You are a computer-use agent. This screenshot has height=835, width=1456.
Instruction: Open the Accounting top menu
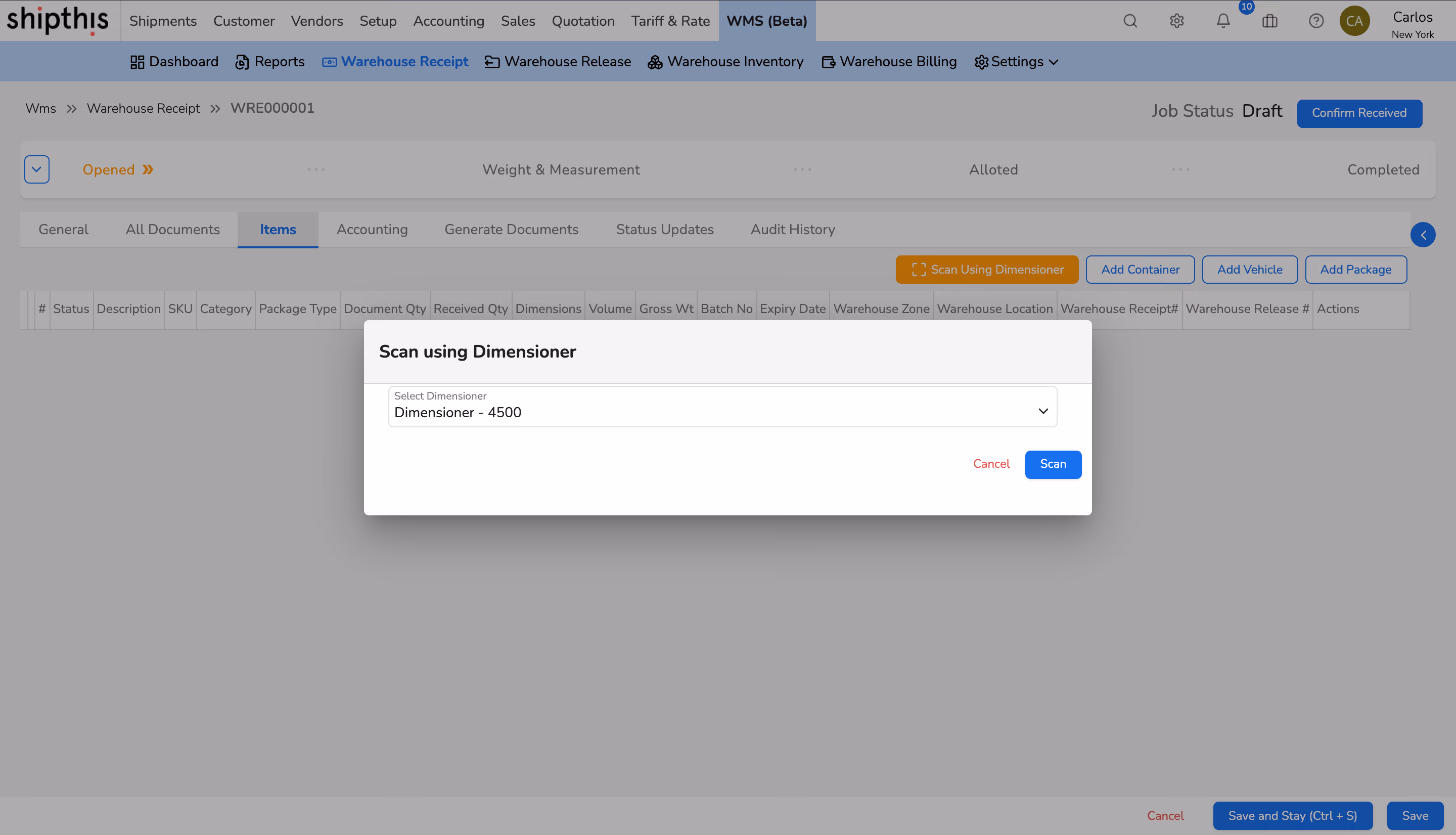click(449, 21)
